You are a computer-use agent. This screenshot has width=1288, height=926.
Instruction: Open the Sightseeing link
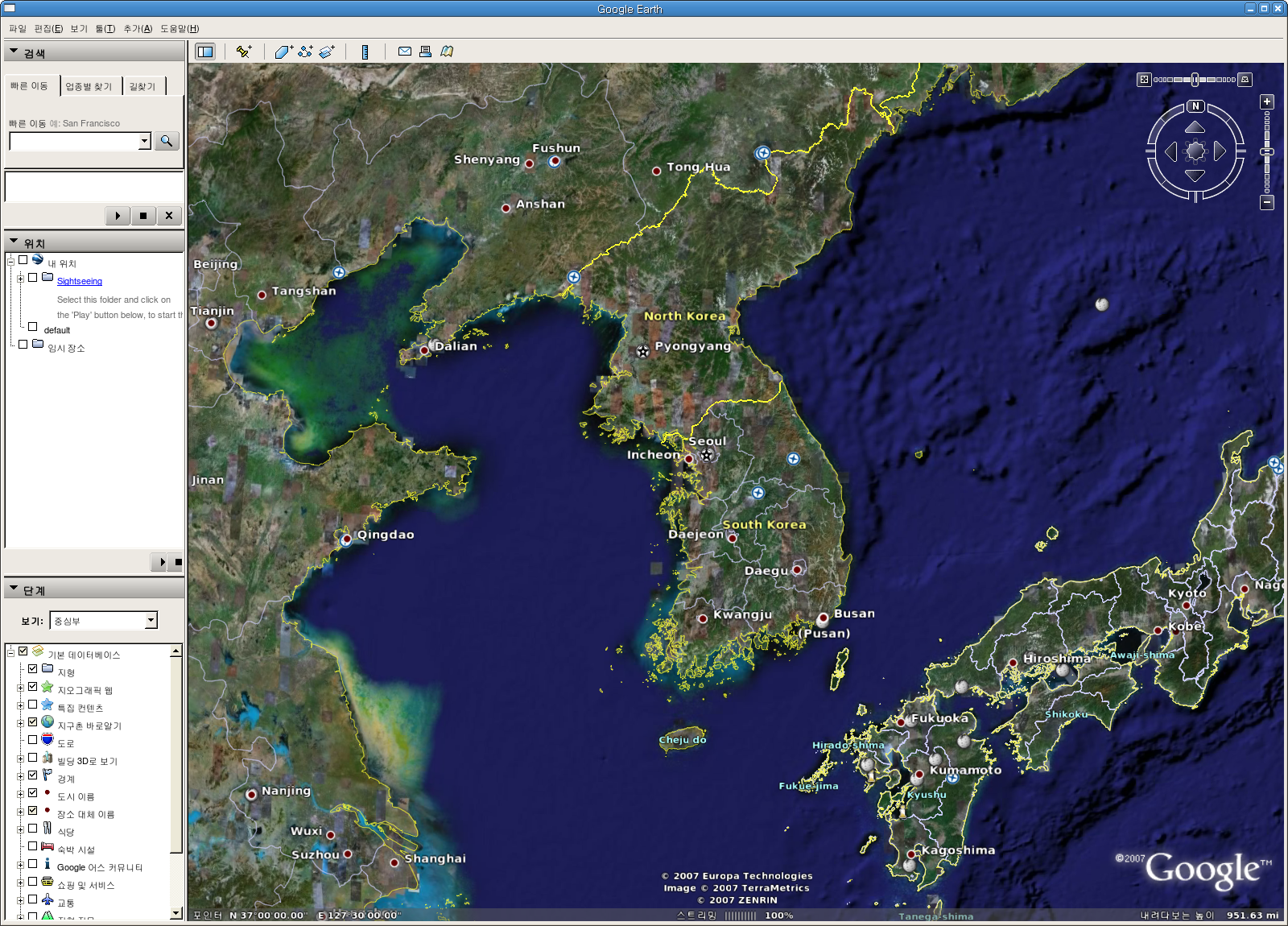coord(80,282)
